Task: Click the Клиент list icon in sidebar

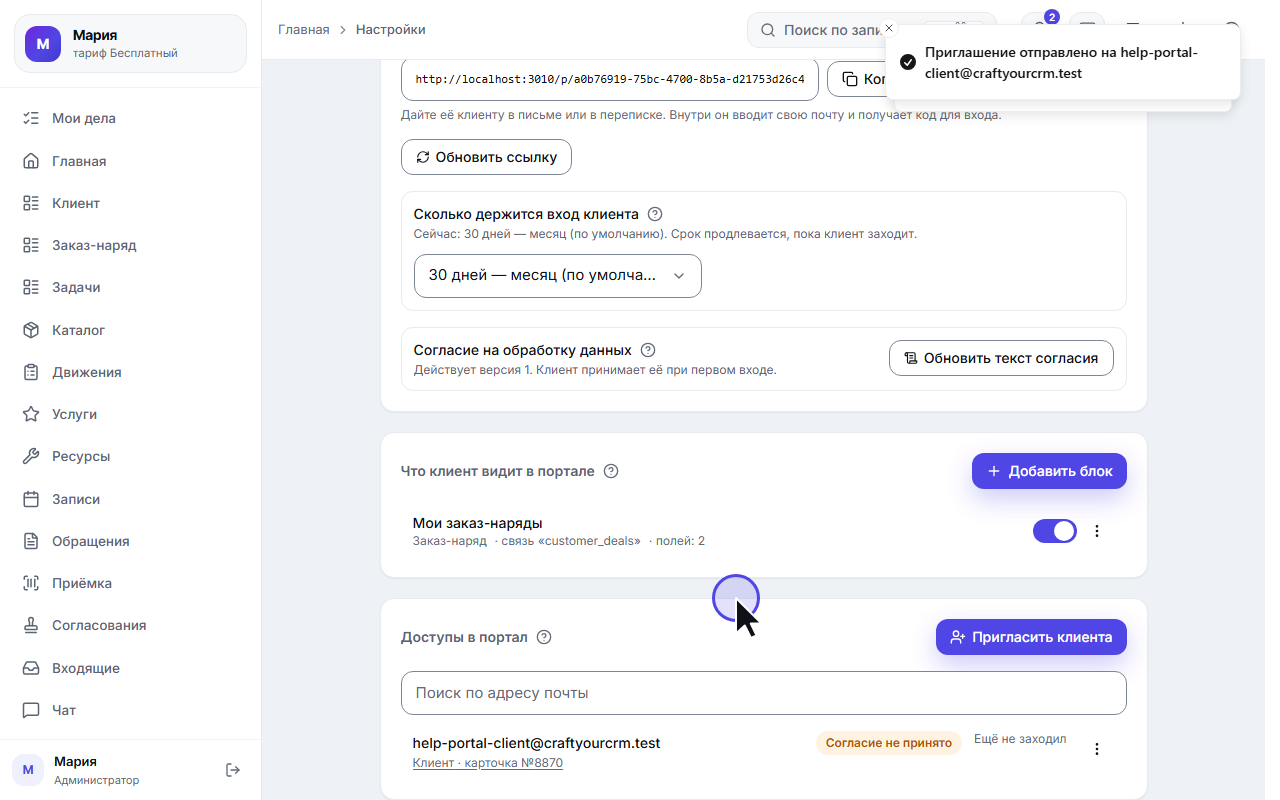Action: point(31,203)
